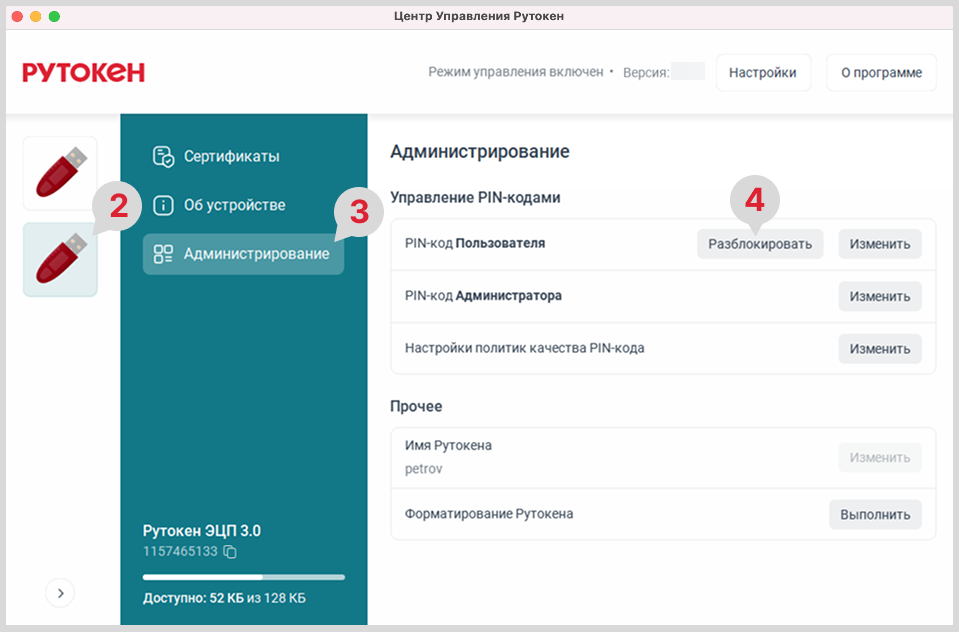Change the PIN-код Пользователя
This screenshot has width=959, height=632.
coord(879,244)
